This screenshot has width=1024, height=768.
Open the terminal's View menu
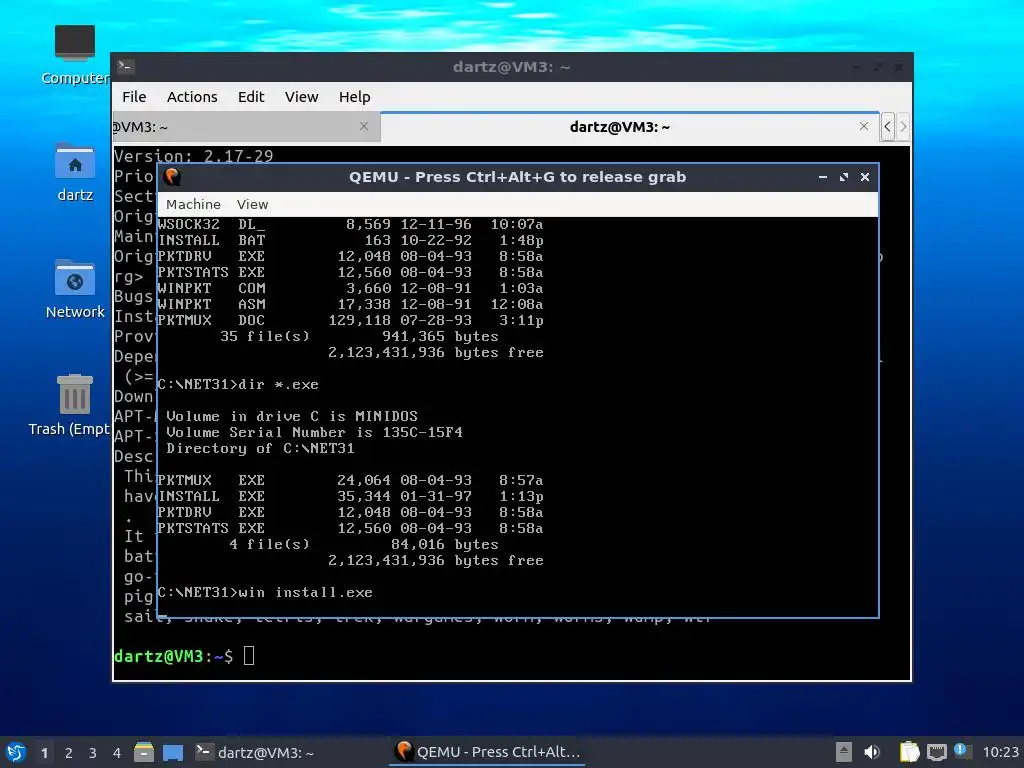[301, 97]
